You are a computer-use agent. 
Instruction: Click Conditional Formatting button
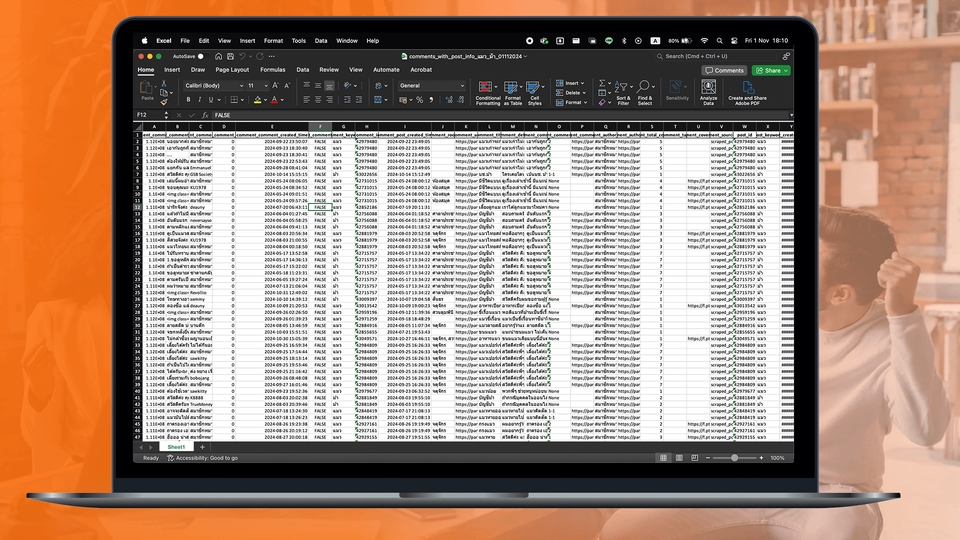pyautogui.click(x=487, y=93)
